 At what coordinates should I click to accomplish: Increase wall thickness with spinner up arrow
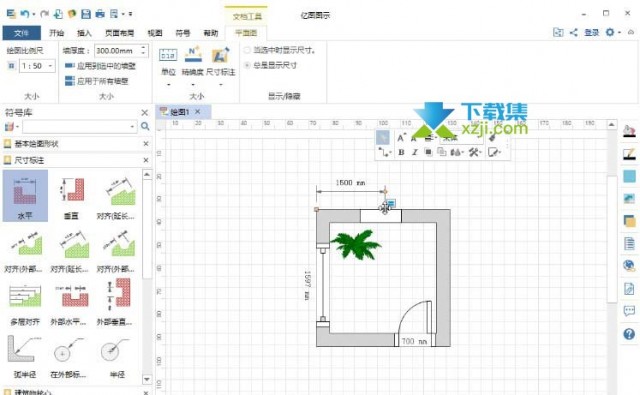(x=143, y=47)
